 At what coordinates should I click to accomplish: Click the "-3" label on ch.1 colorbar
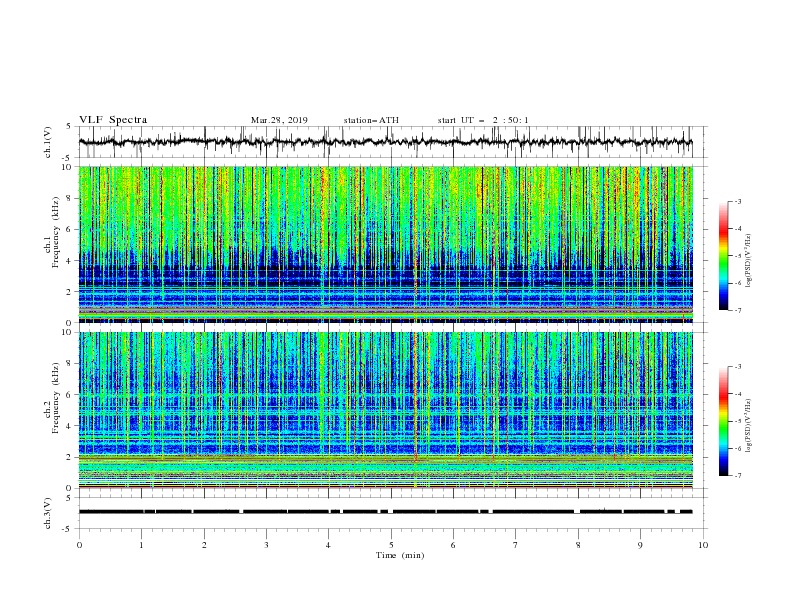738,201
